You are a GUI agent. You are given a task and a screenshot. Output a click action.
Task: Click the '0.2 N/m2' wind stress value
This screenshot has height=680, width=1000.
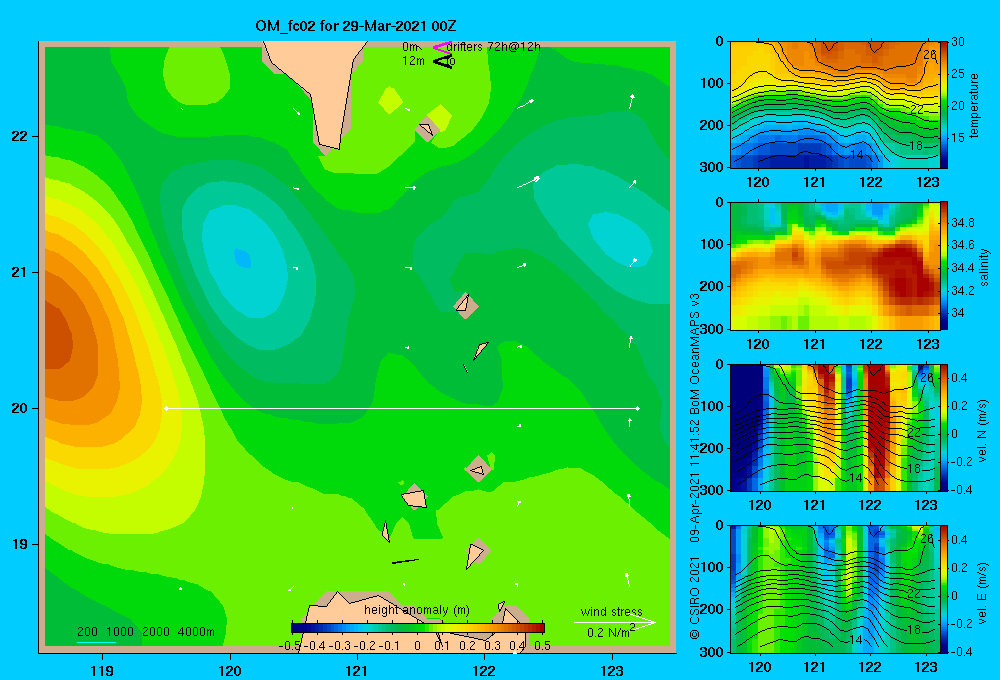pos(611,632)
